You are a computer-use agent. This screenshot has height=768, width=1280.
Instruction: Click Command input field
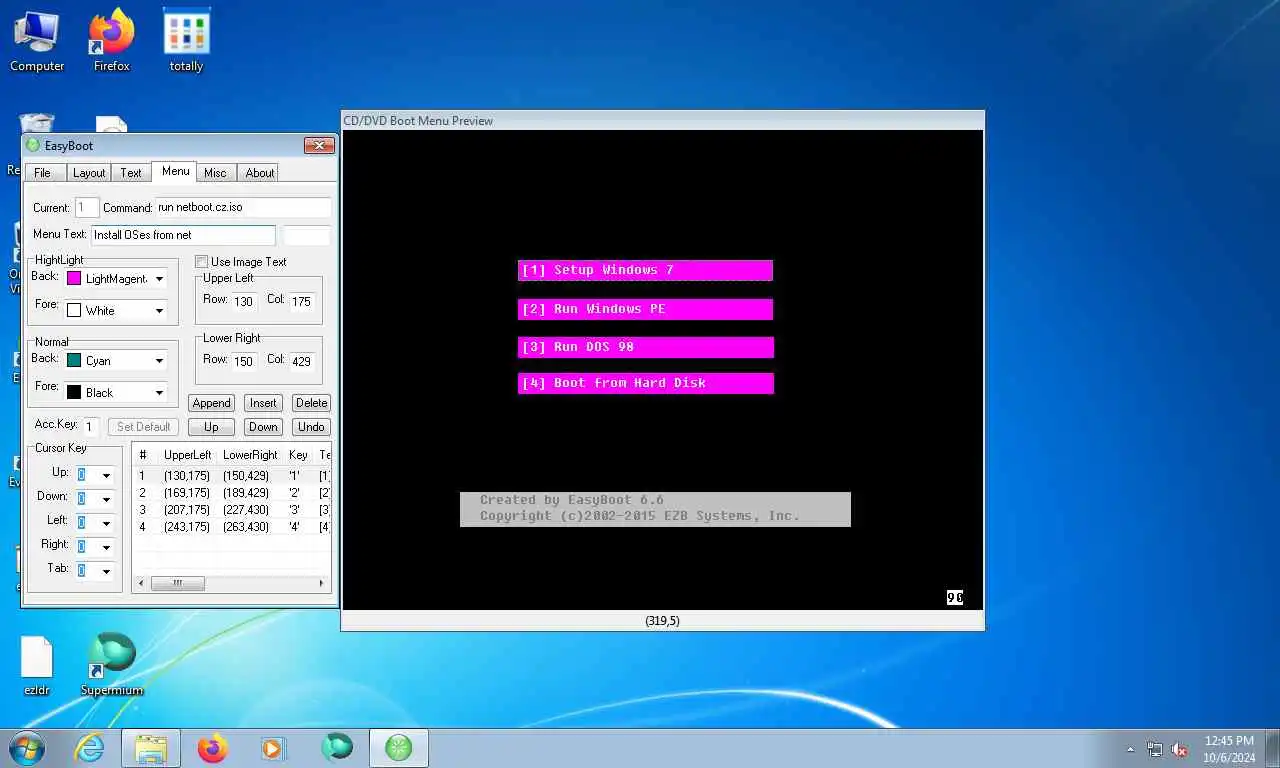[243, 208]
